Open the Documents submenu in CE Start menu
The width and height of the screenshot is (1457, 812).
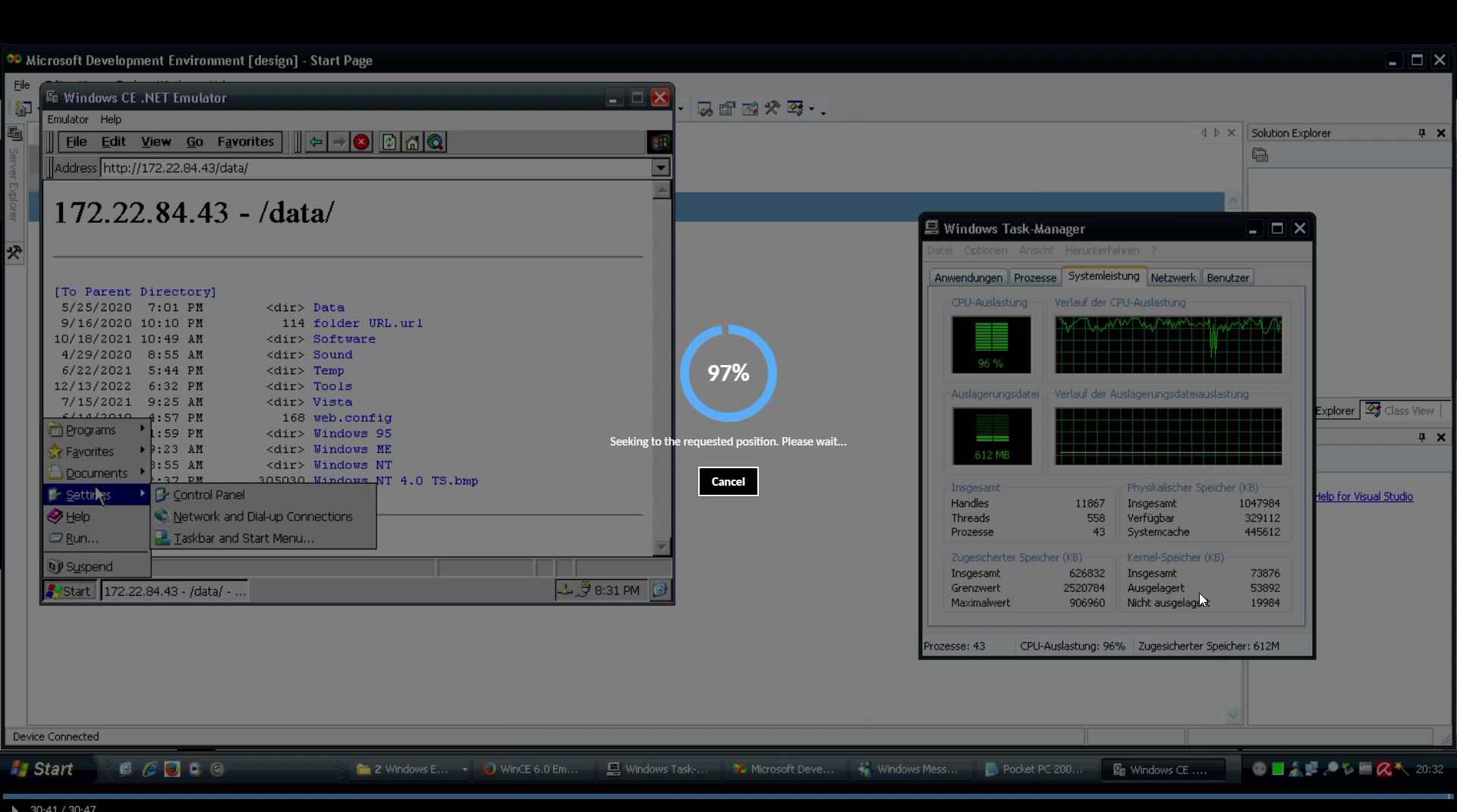coord(96,474)
